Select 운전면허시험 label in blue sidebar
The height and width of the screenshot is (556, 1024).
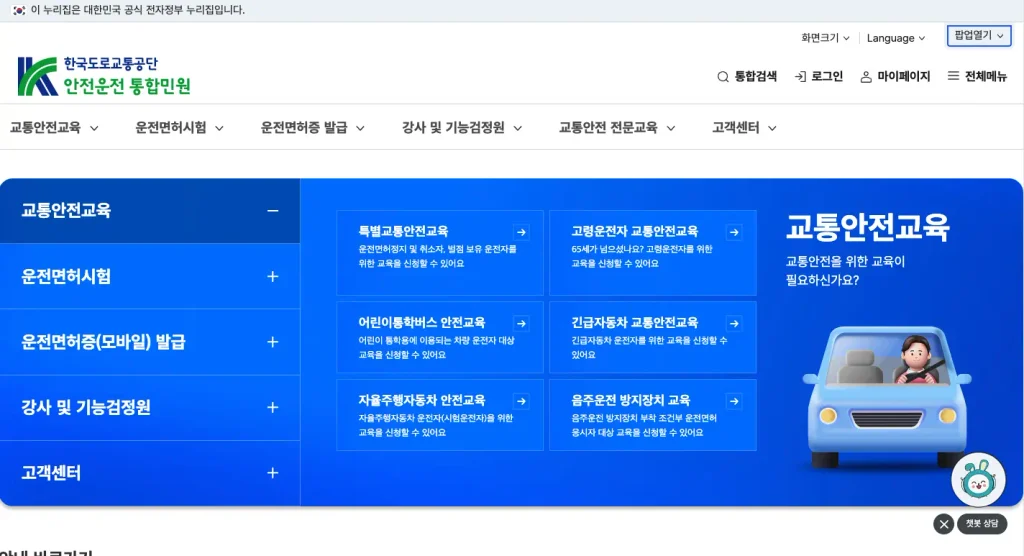coord(66,276)
